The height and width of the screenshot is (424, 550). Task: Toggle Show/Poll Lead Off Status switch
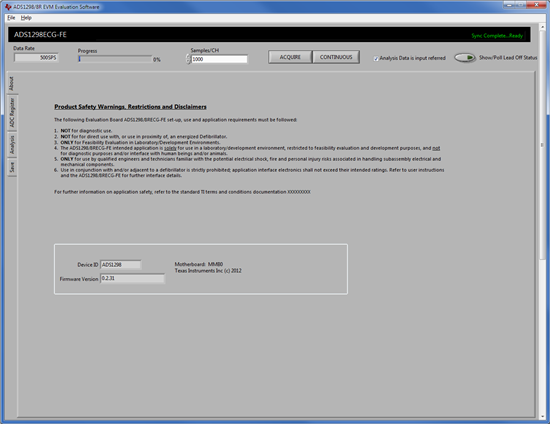(465, 58)
